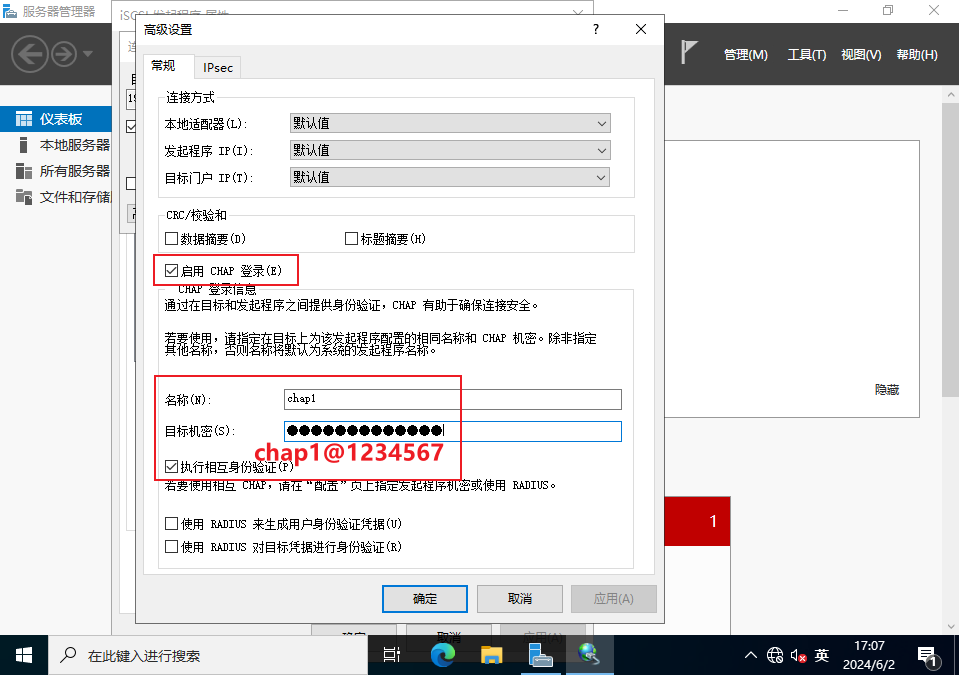This screenshot has width=959, height=675.
Task: Open Task View from the taskbar
Action: [x=392, y=655]
